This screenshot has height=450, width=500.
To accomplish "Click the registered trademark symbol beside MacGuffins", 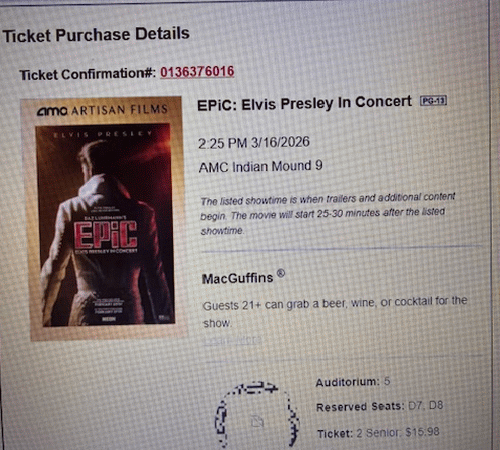I will 281,273.
